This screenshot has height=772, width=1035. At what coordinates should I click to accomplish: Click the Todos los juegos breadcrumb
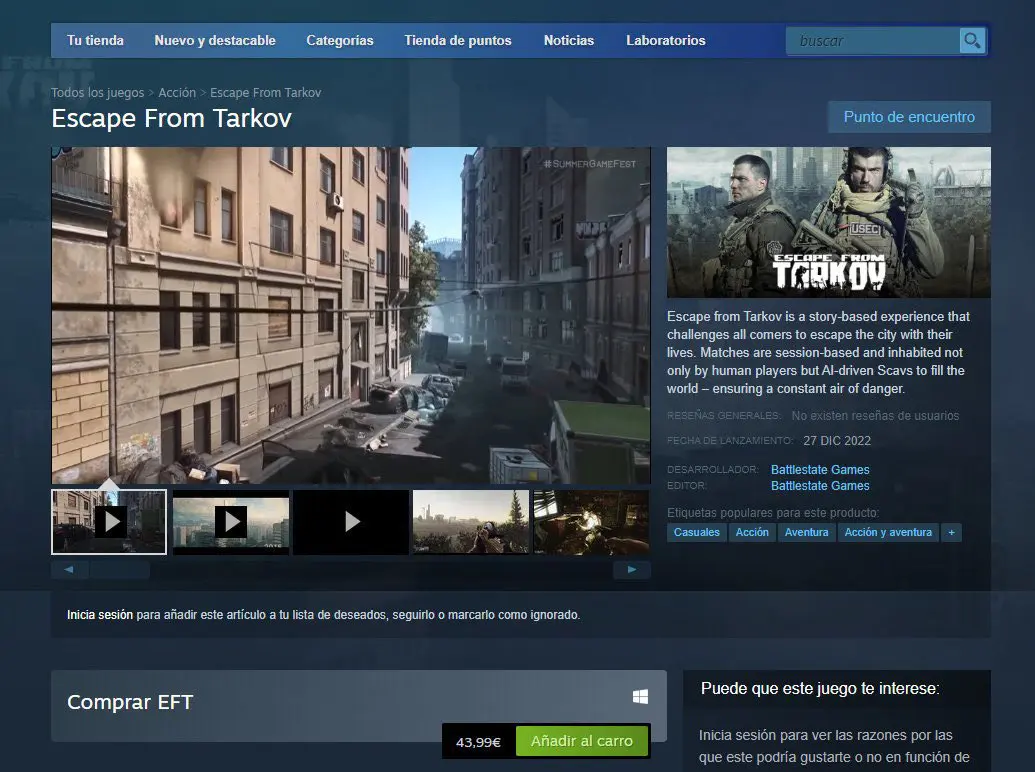pos(98,92)
